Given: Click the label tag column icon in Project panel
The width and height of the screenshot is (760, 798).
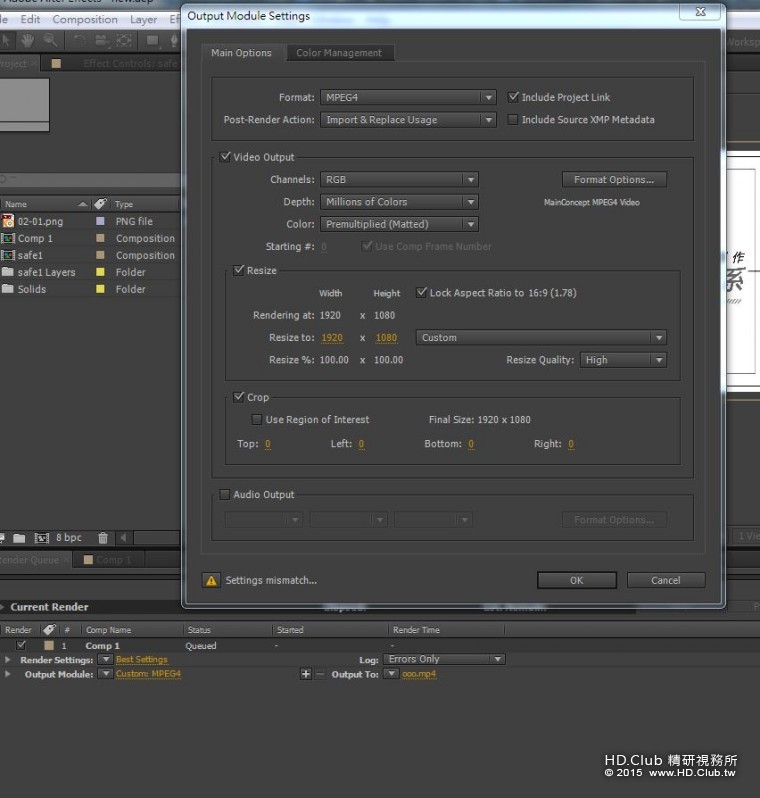Looking at the screenshot, I should click(100, 204).
